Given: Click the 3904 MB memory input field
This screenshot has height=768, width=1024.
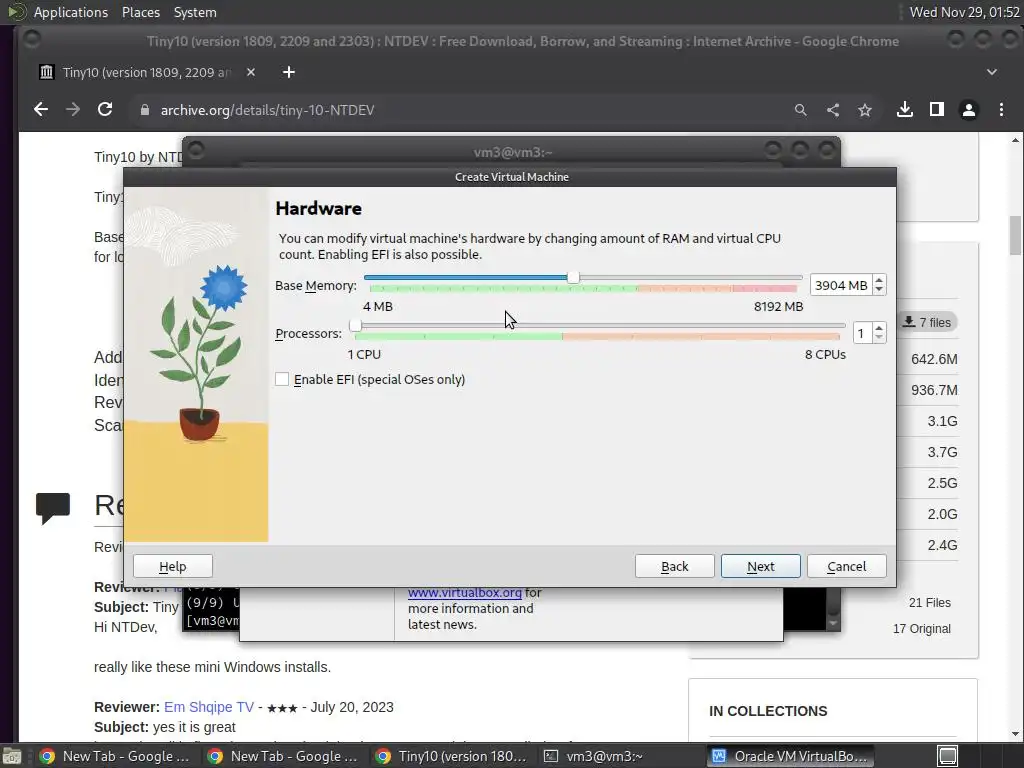Looking at the screenshot, I should click(840, 285).
